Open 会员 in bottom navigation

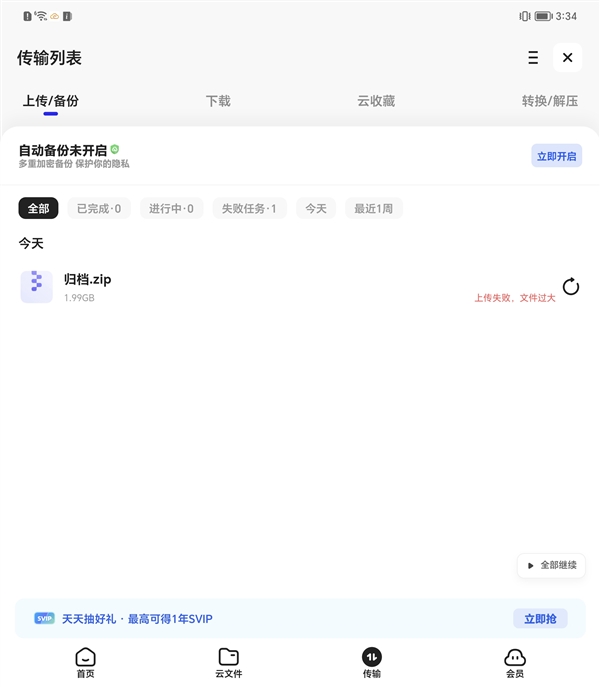coord(515,663)
